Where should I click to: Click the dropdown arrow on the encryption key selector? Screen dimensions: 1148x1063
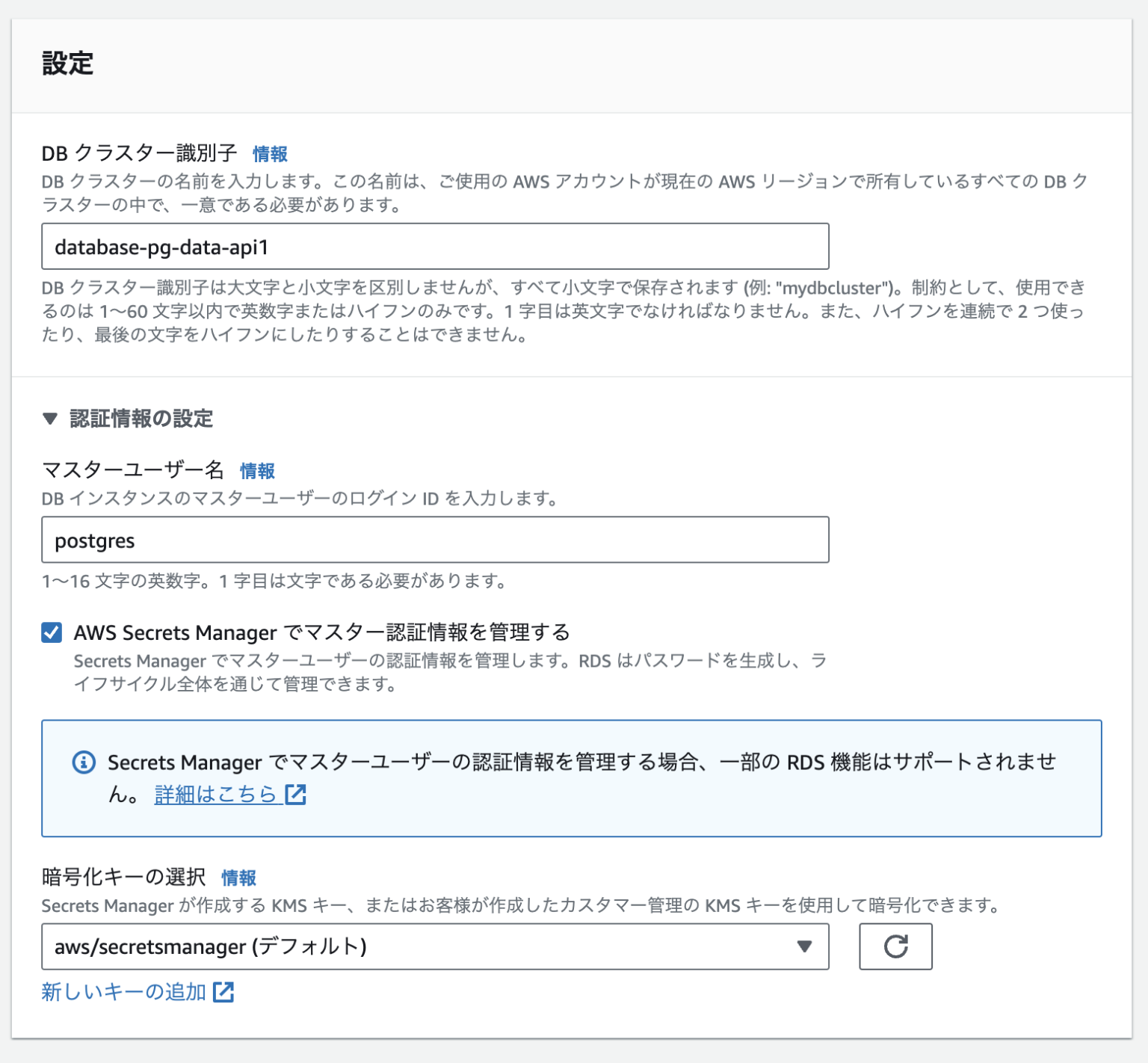(x=804, y=946)
